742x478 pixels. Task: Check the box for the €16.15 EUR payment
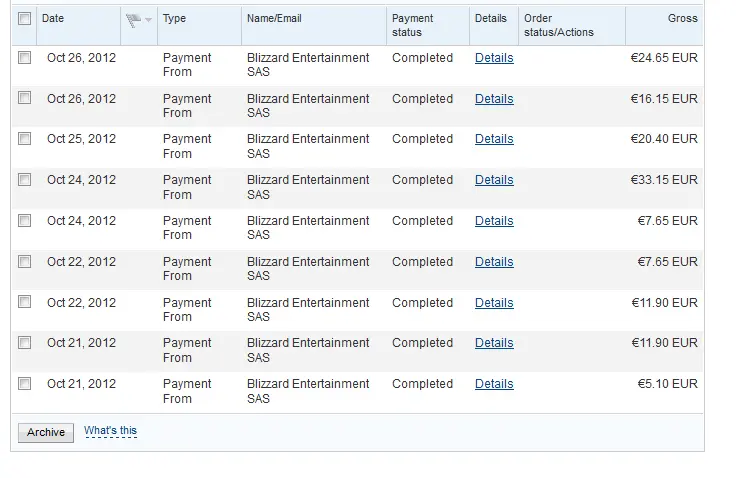pyautogui.click(x=25, y=98)
